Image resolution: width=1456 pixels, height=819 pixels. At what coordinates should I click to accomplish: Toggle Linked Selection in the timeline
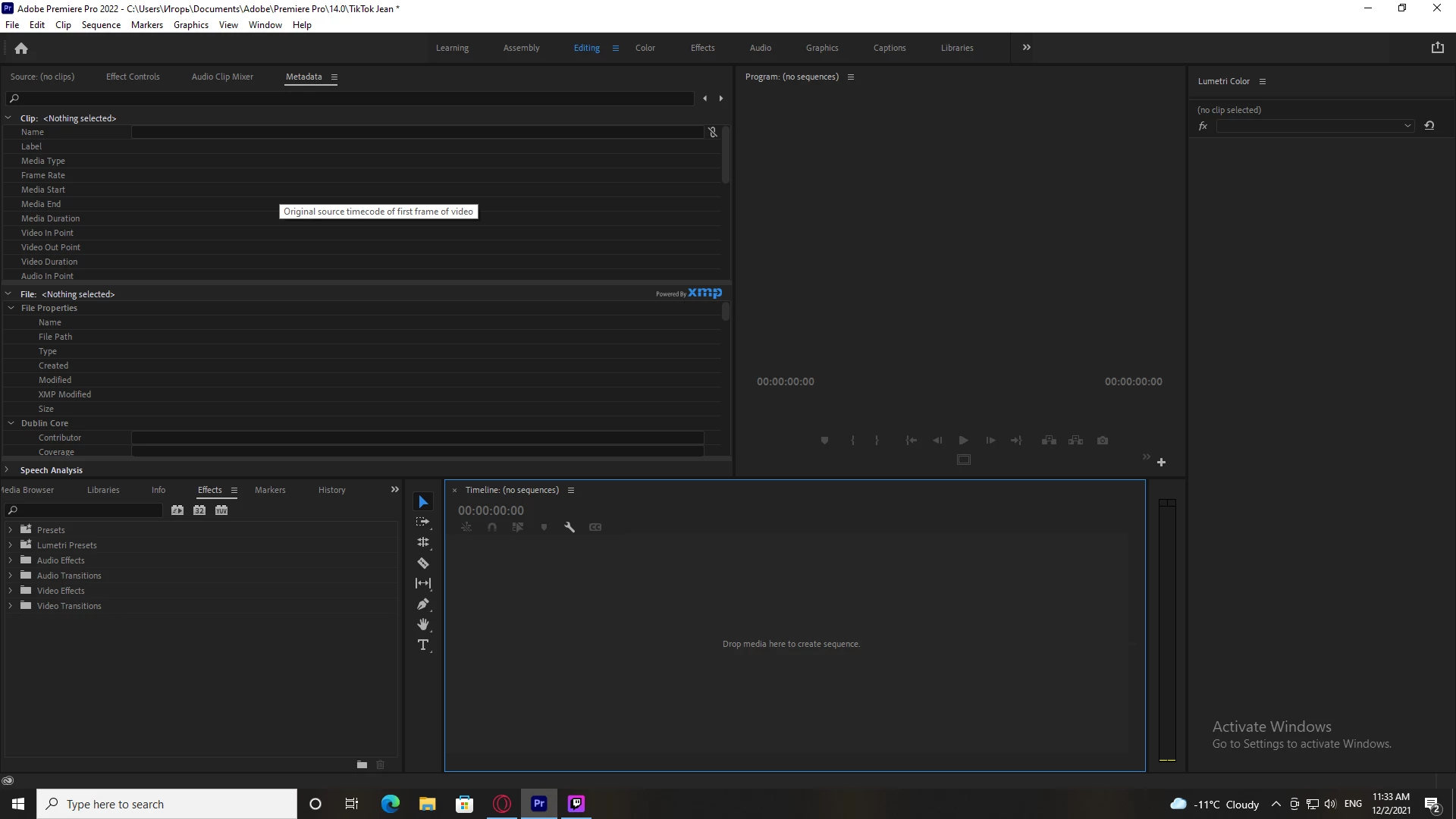[518, 527]
